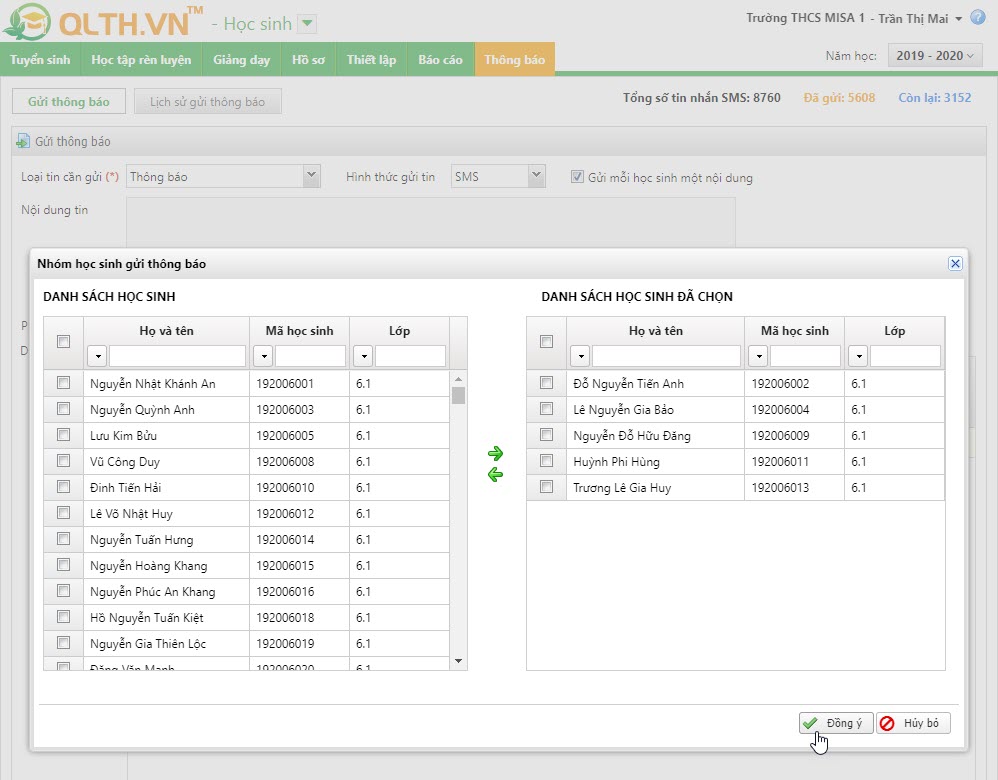Open the Thông báo menu

pos(514,59)
